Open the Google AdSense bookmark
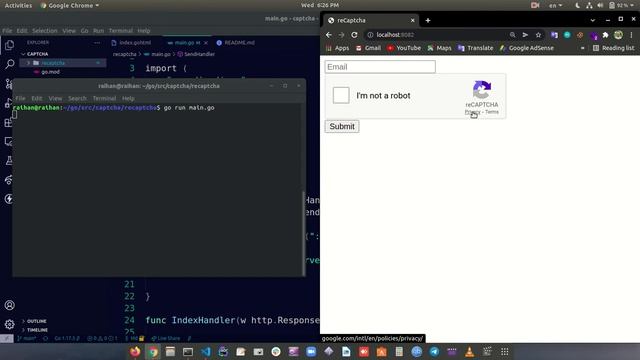Image resolution: width=640 pixels, height=360 pixels. 527,48
